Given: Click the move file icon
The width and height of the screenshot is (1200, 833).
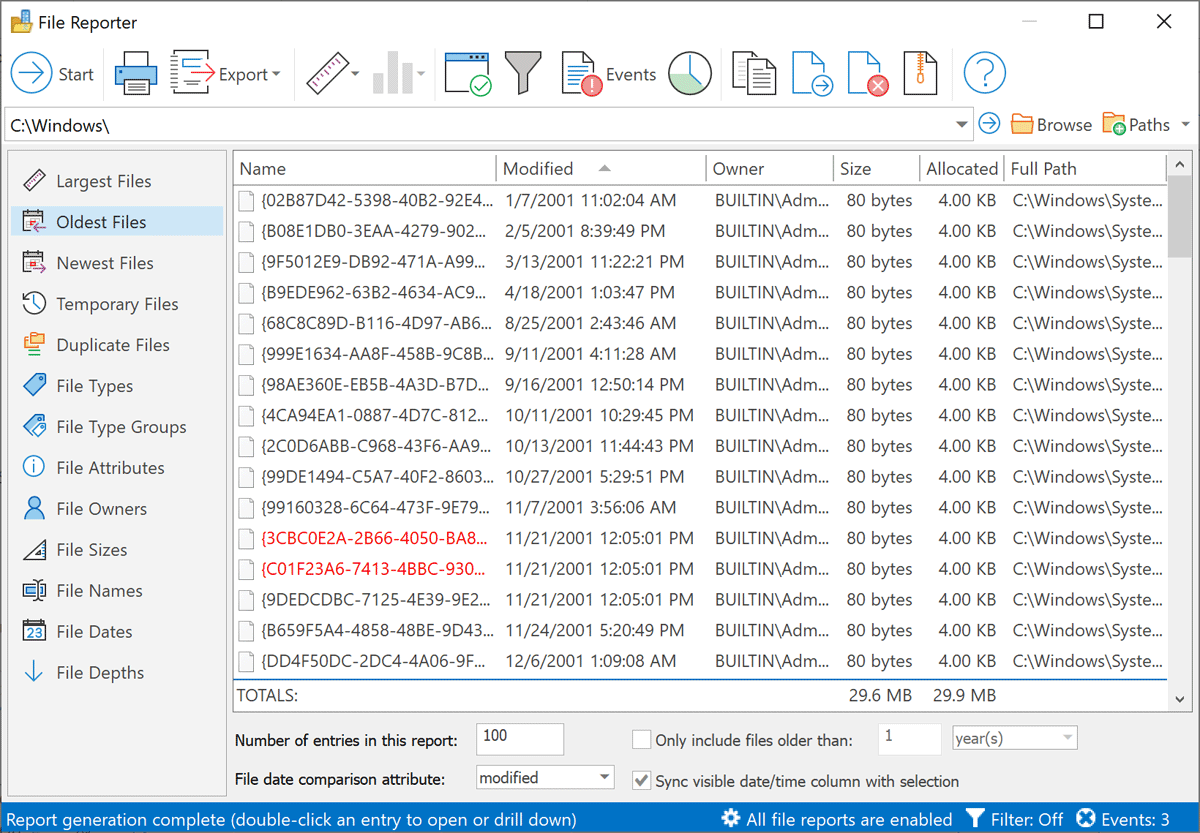Looking at the screenshot, I should 812,74.
